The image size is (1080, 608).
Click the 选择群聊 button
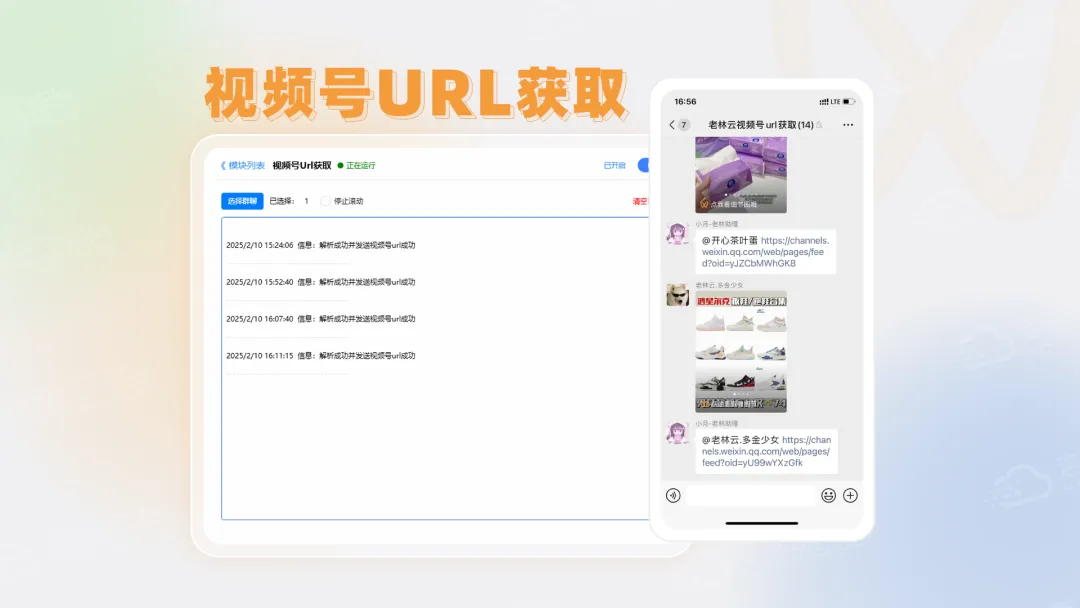tap(242, 201)
